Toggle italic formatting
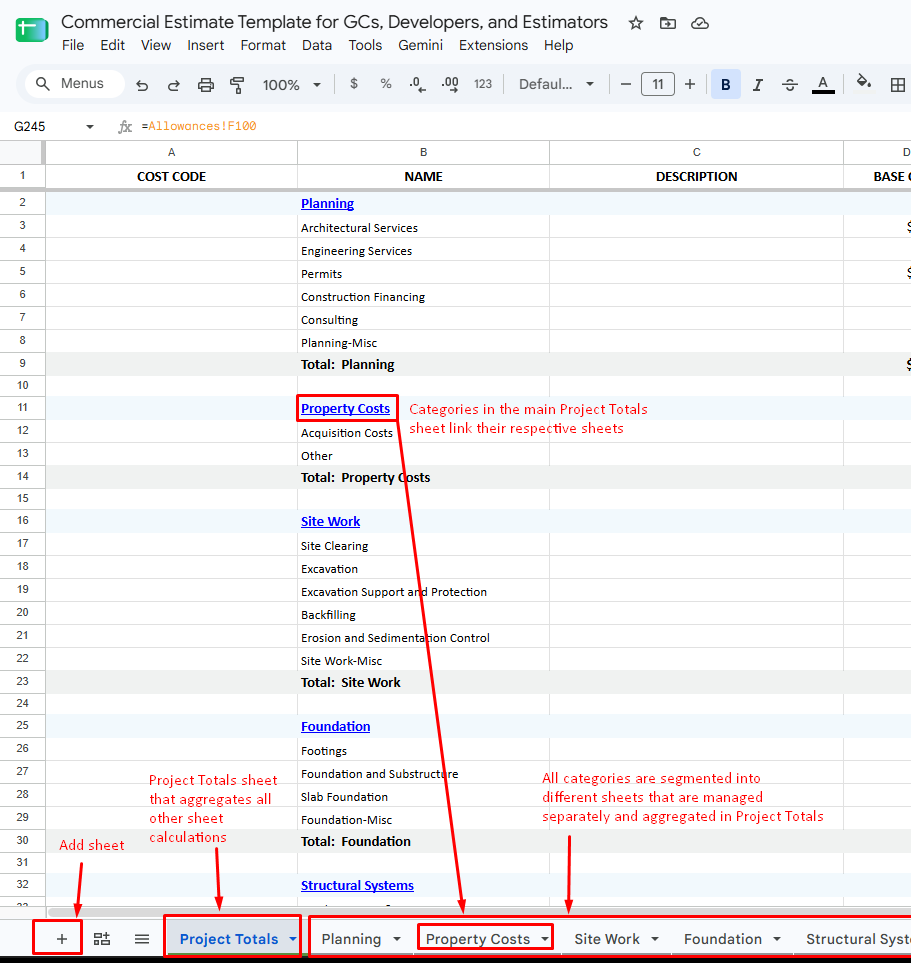 coord(758,85)
